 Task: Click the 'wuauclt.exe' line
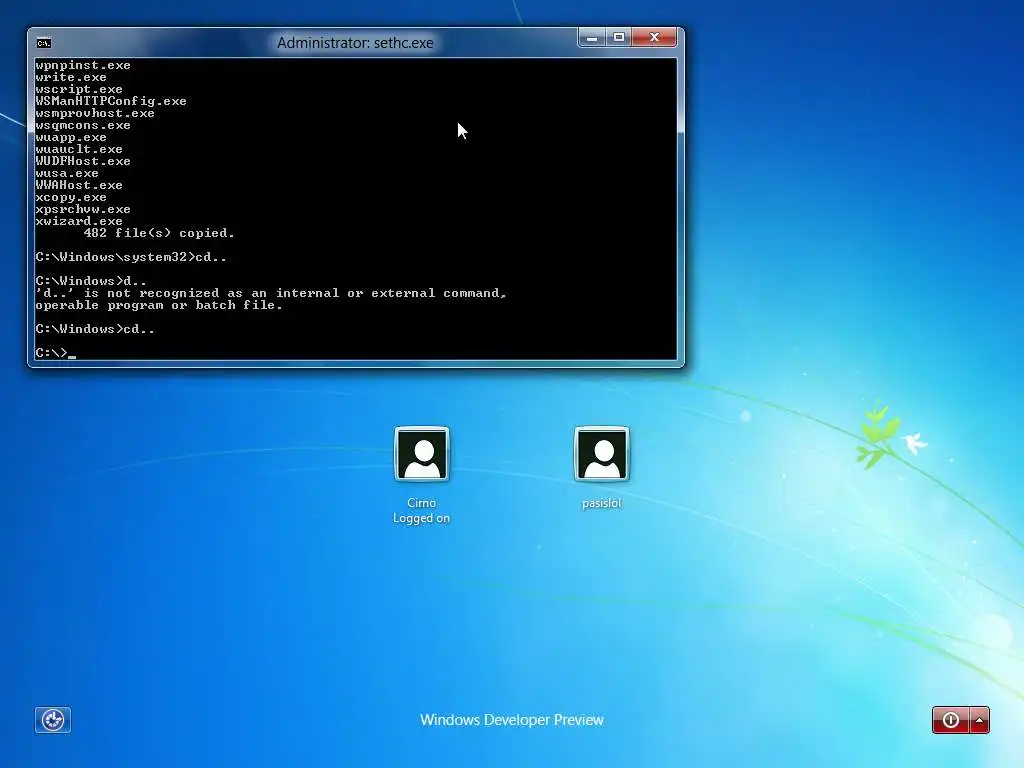tap(79, 149)
